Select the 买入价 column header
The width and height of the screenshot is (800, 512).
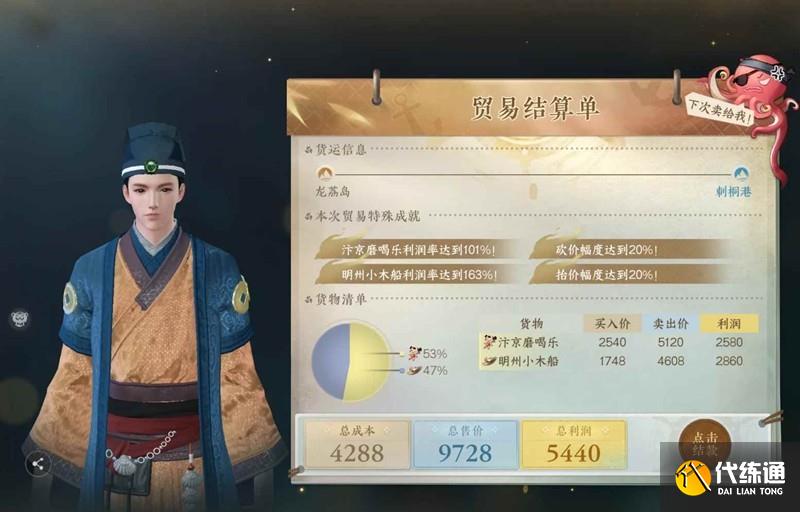pyautogui.click(x=612, y=323)
